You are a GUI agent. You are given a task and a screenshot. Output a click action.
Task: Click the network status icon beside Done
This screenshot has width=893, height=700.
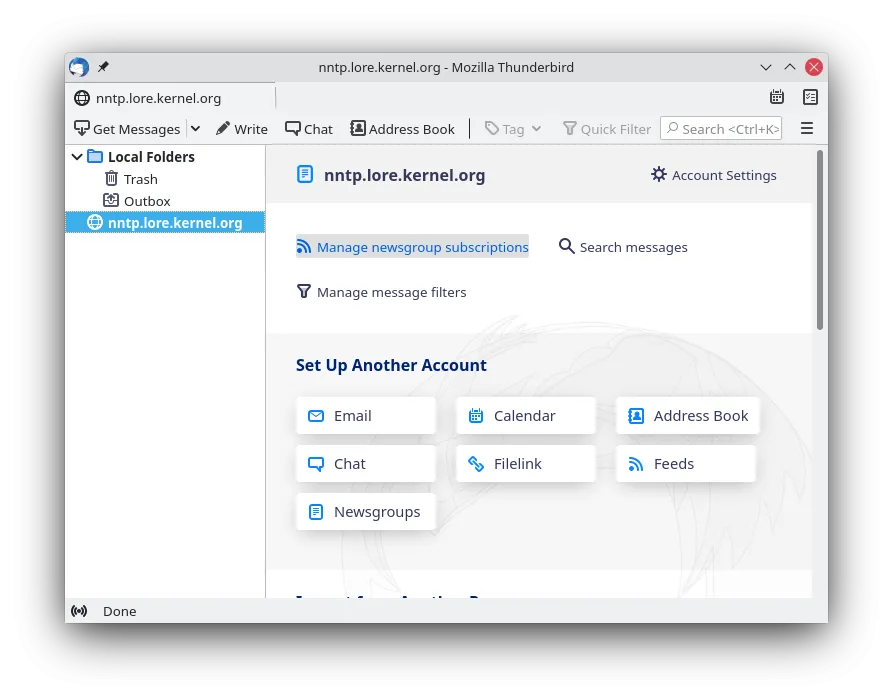[79, 611]
